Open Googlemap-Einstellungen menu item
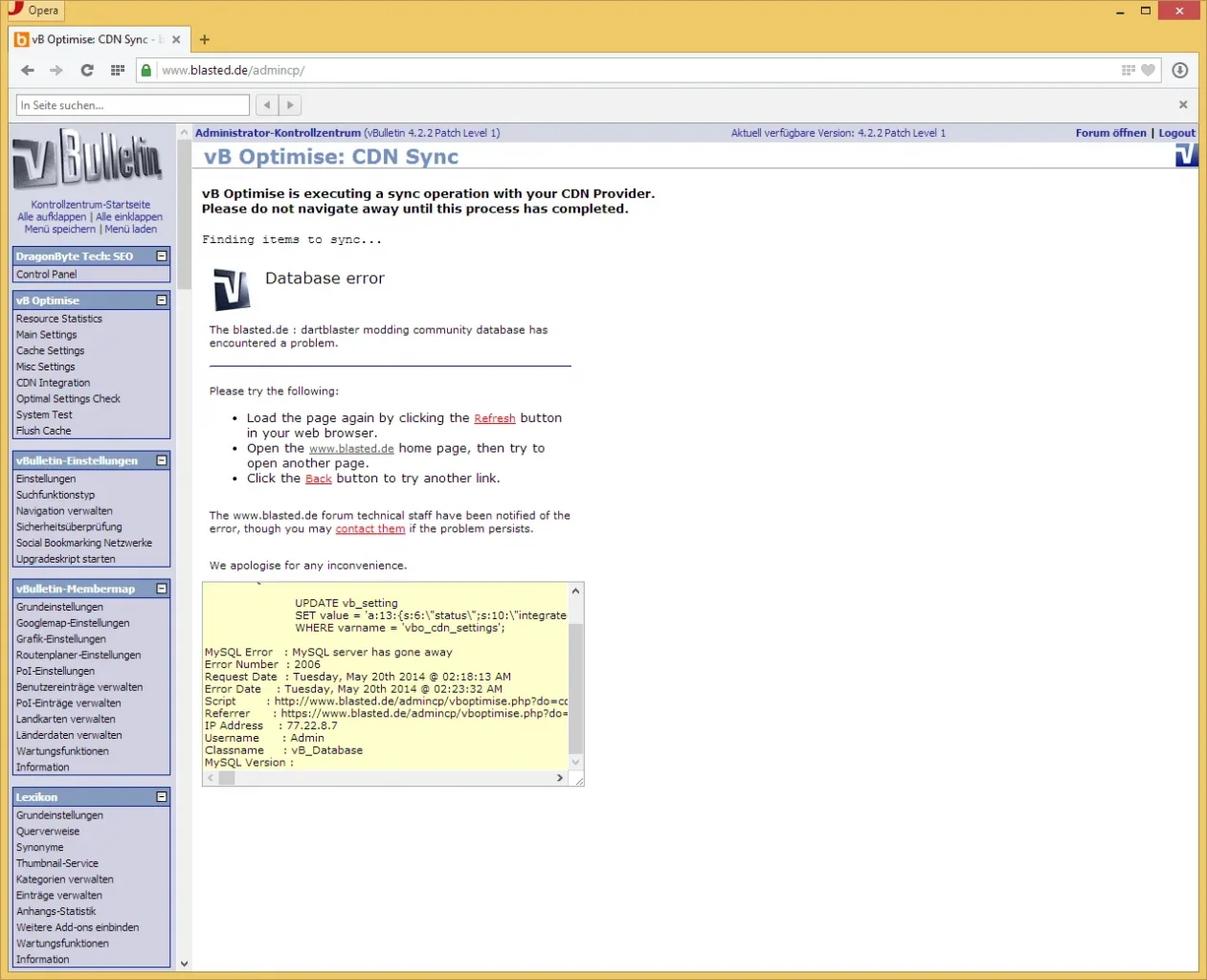 pos(73,623)
